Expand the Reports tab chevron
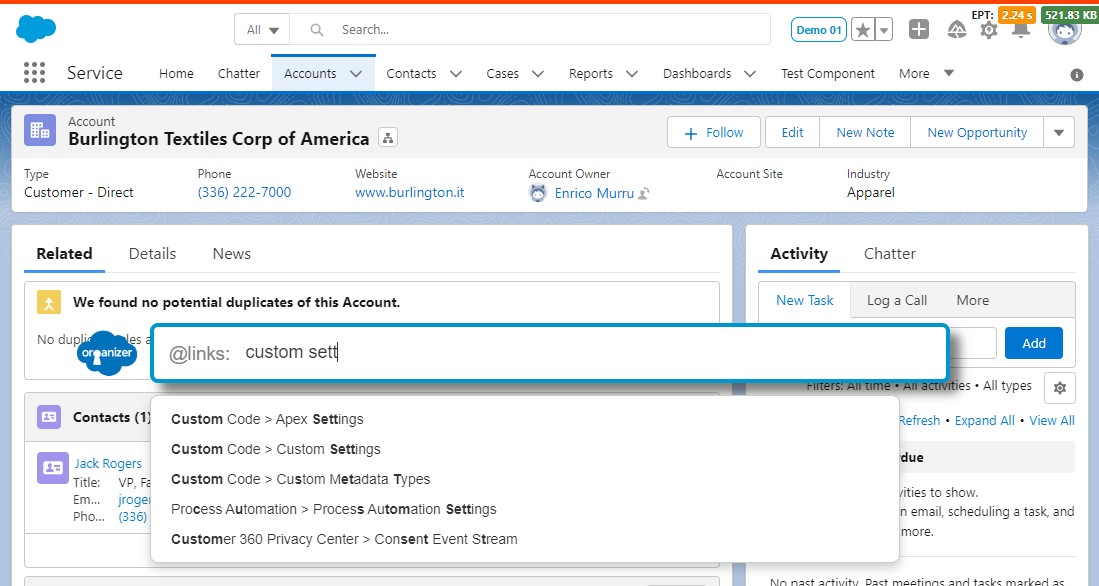 [632, 74]
